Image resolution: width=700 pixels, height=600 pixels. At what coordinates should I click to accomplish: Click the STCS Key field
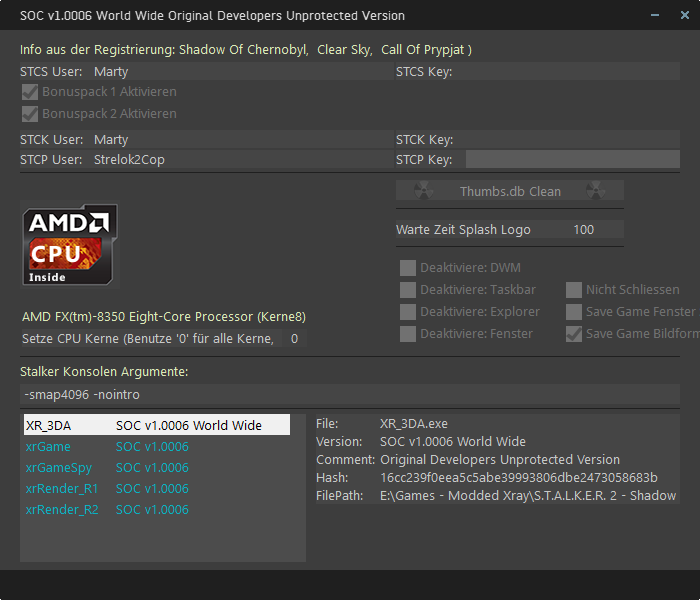(573, 71)
